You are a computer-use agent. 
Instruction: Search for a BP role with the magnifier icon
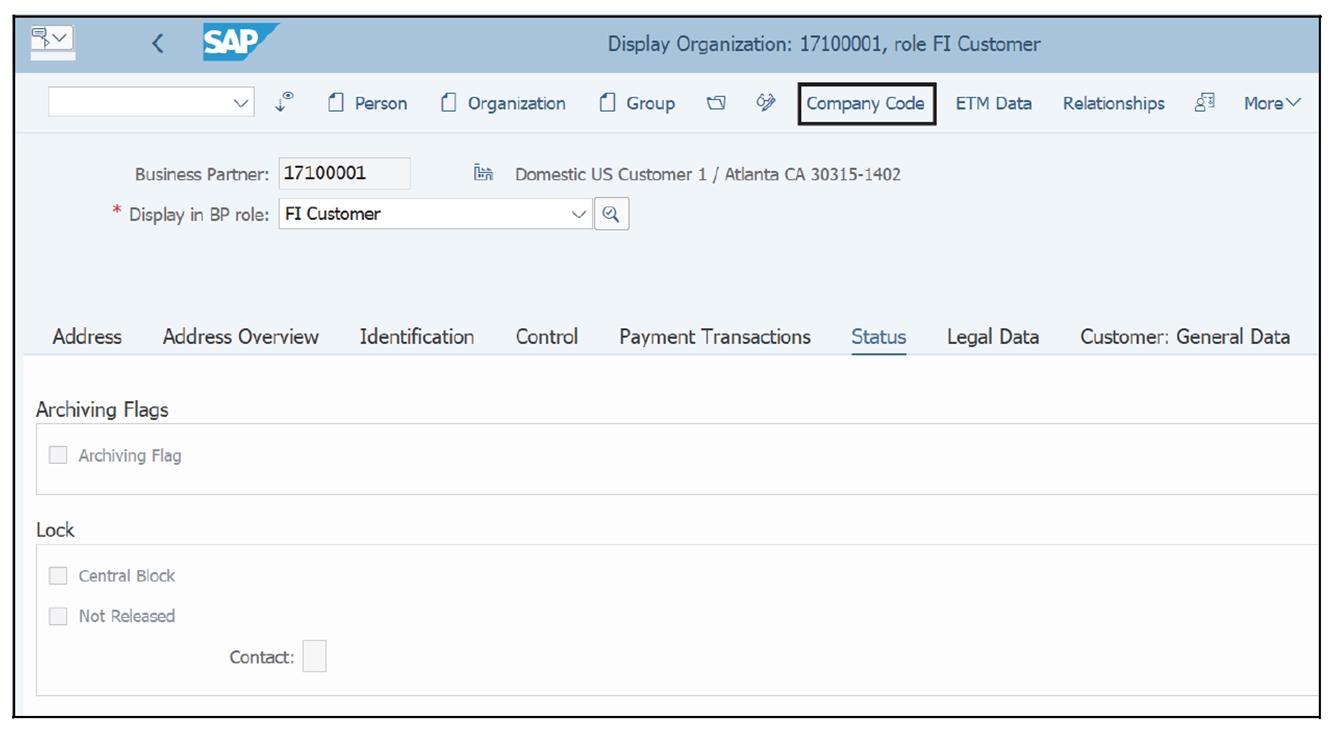(x=611, y=213)
